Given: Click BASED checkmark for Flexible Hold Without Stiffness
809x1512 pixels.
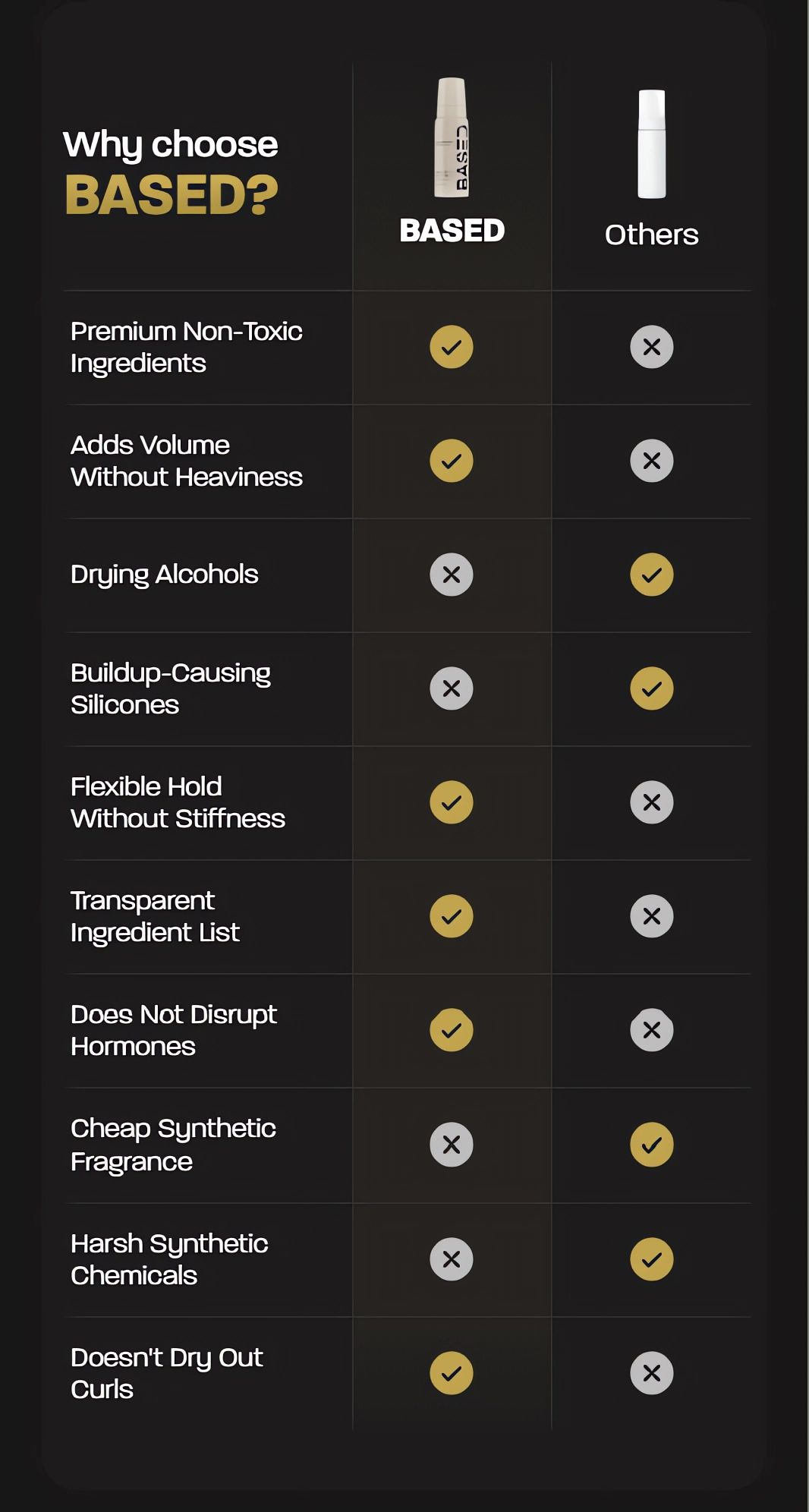Looking at the screenshot, I should [452, 802].
